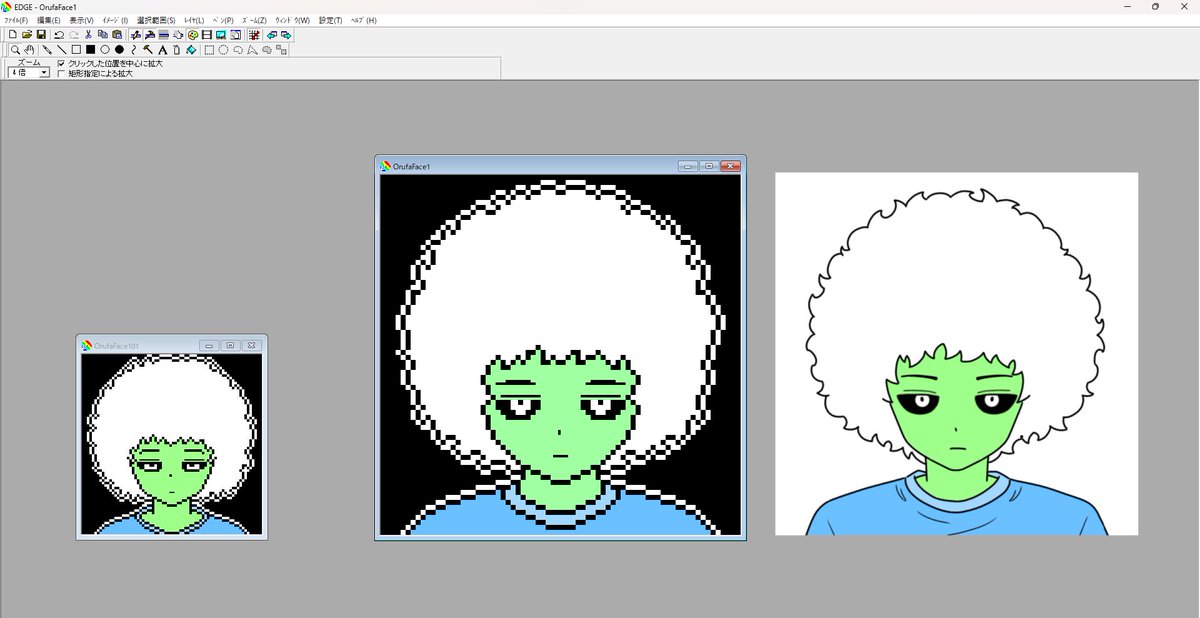The width and height of the screenshot is (1200, 618).
Task: Create a new file with the blank page icon
Action: (x=13, y=34)
